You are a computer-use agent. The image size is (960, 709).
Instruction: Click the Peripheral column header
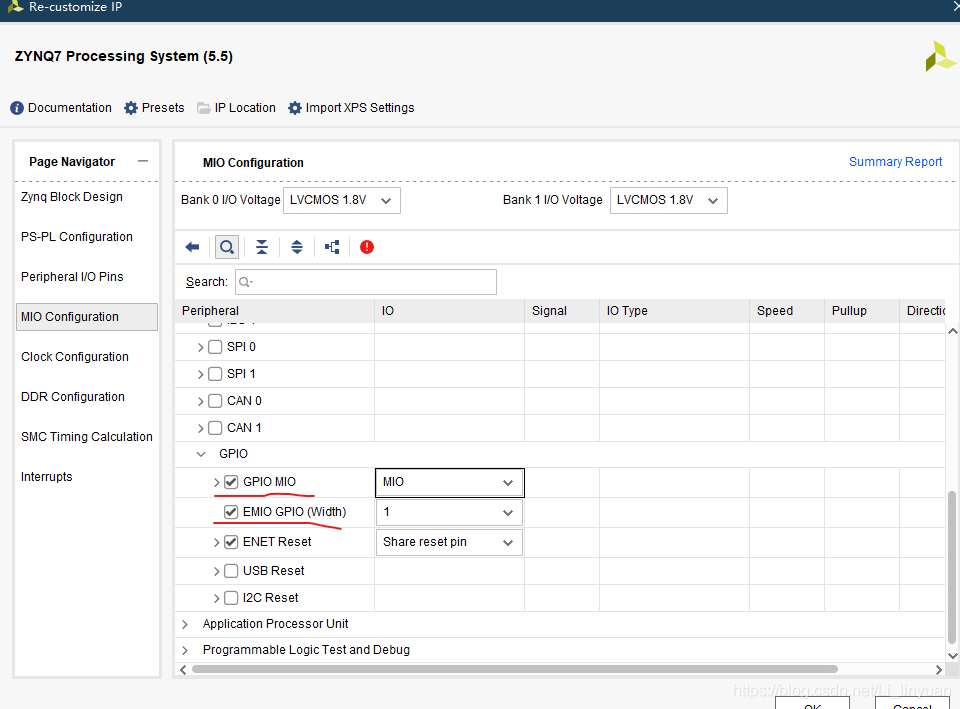pos(275,310)
